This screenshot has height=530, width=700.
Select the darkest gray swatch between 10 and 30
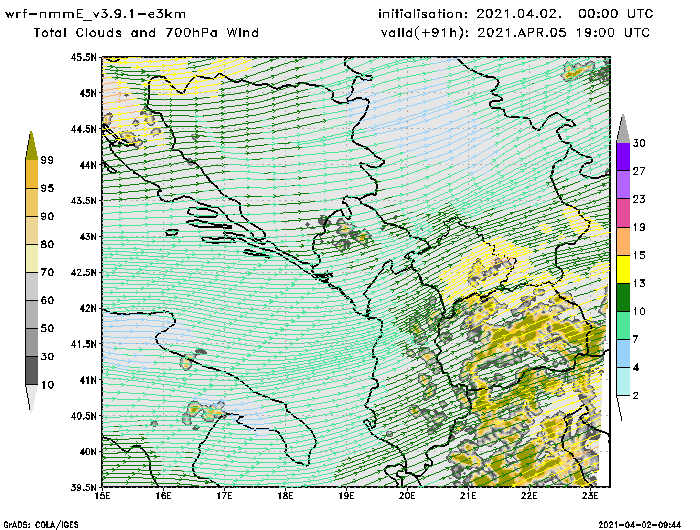pos(32,371)
